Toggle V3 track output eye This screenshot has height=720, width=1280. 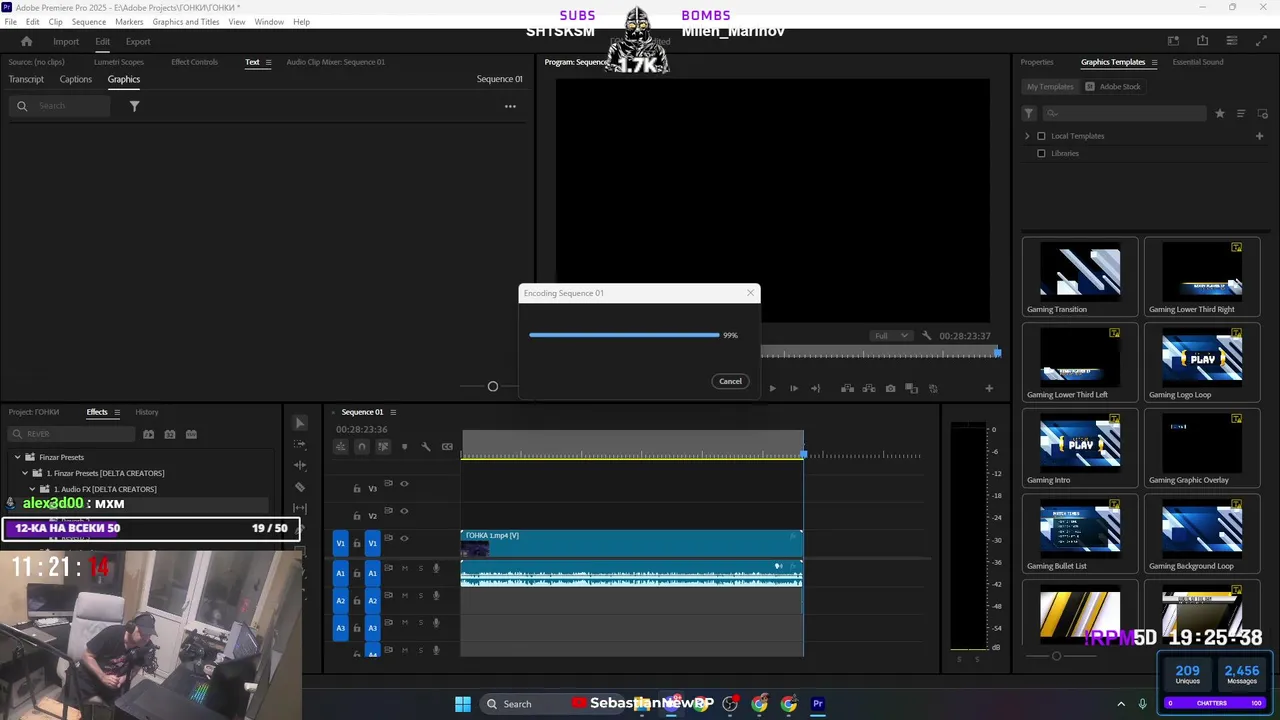coord(404,484)
